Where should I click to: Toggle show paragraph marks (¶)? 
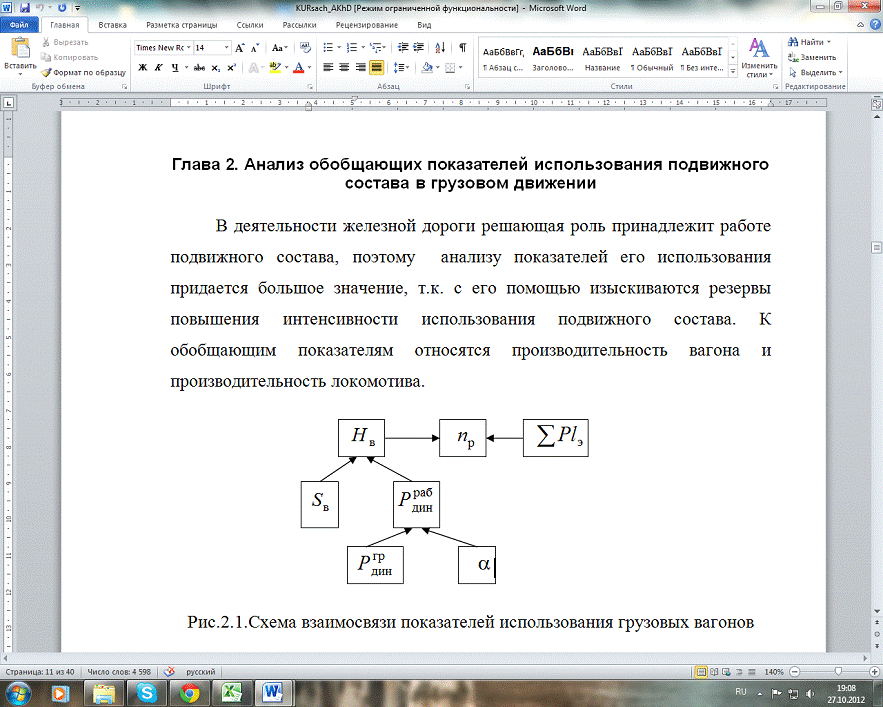[462, 48]
